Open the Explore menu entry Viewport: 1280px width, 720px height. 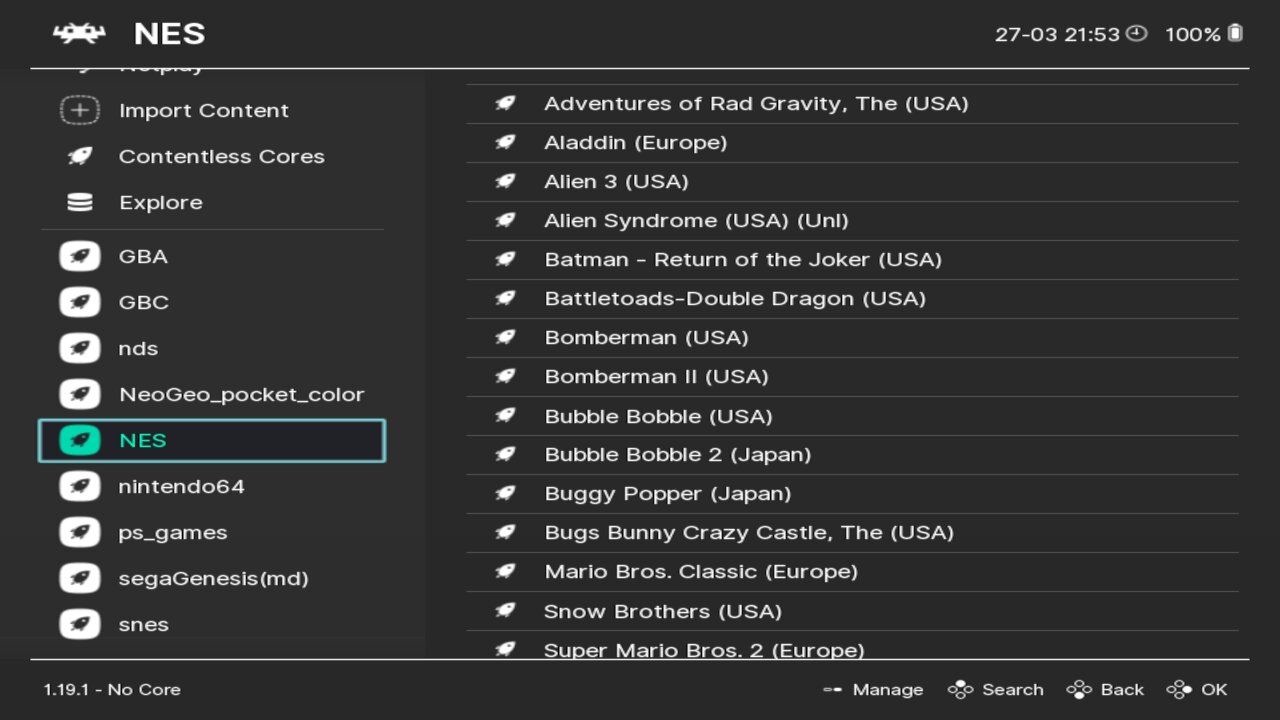pyautogui.click(x=212, y=202)
